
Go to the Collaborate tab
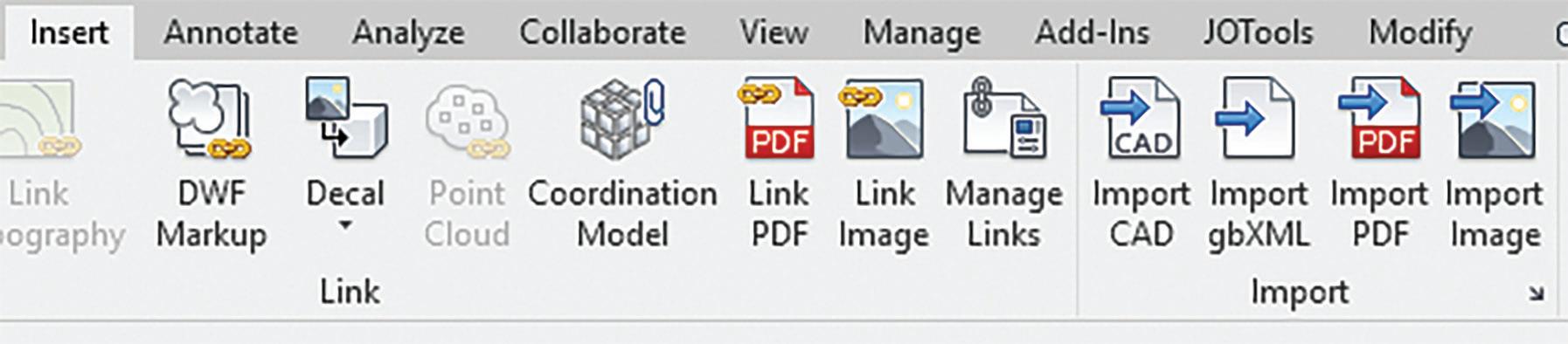coord(602,32)
